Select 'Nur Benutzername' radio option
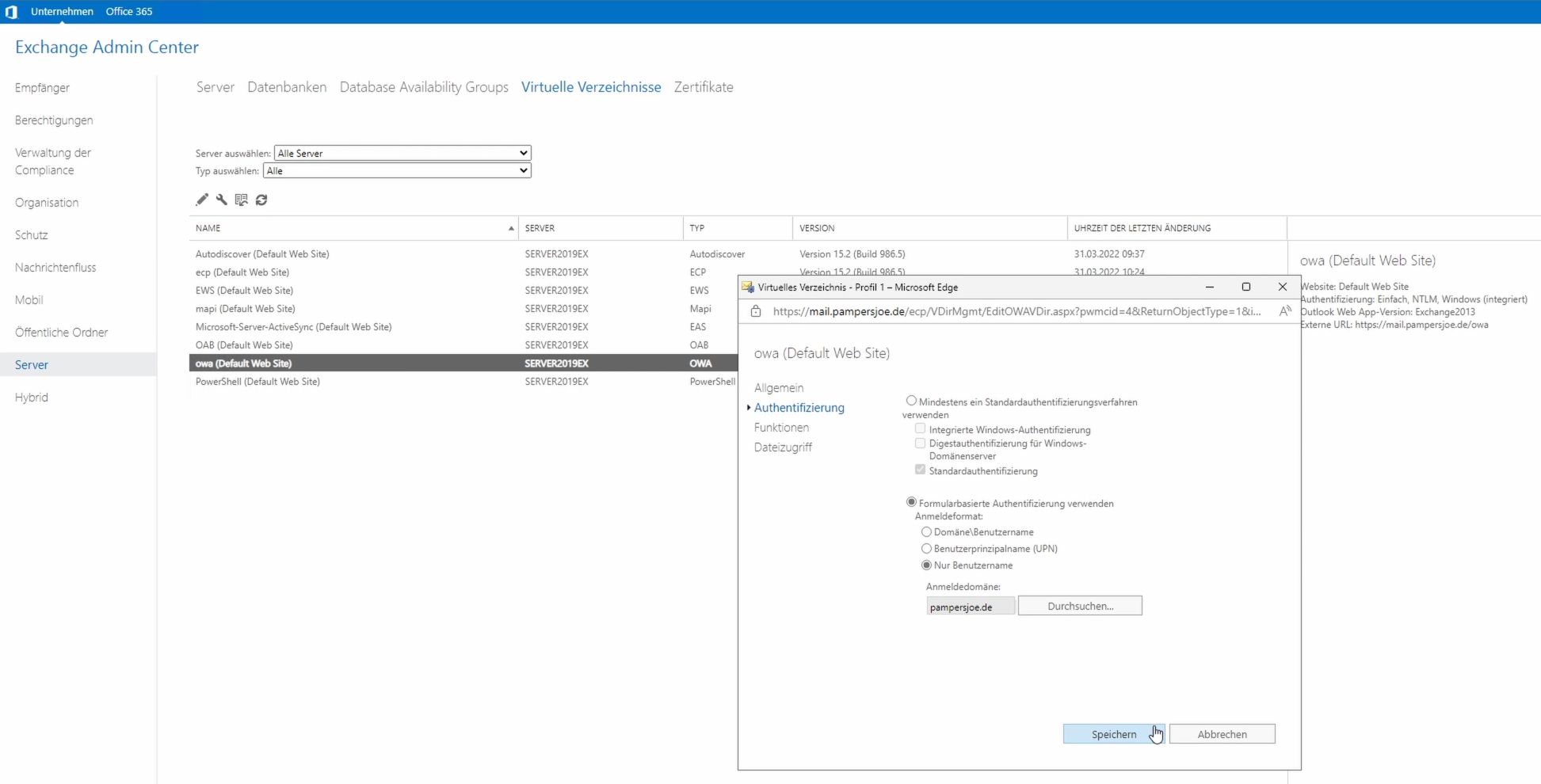The height and width of the screenshot is (784, 1541). point(926,565)
